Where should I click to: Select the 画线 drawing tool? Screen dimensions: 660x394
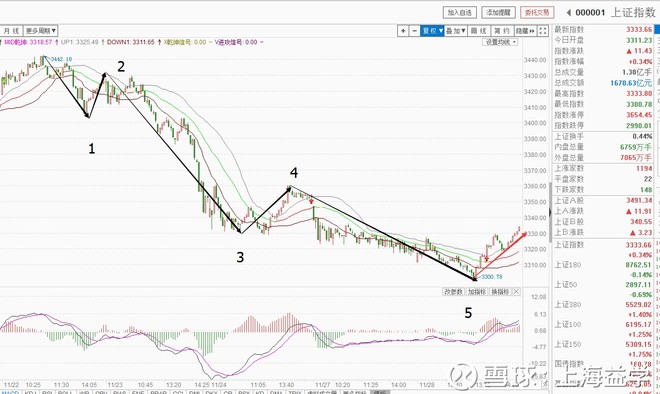(479, 31)
